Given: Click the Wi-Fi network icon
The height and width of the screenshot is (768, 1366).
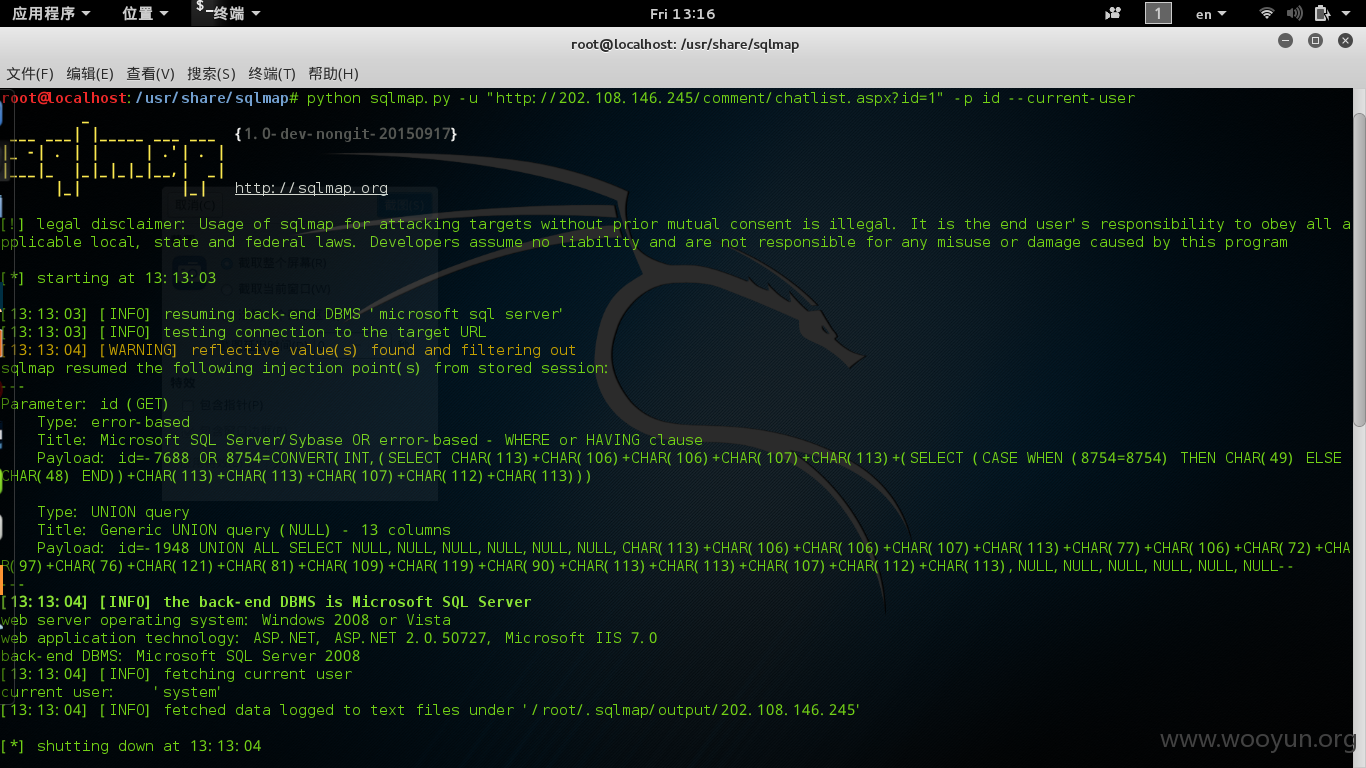Looking at the screenshot, I should (1267, 13).
